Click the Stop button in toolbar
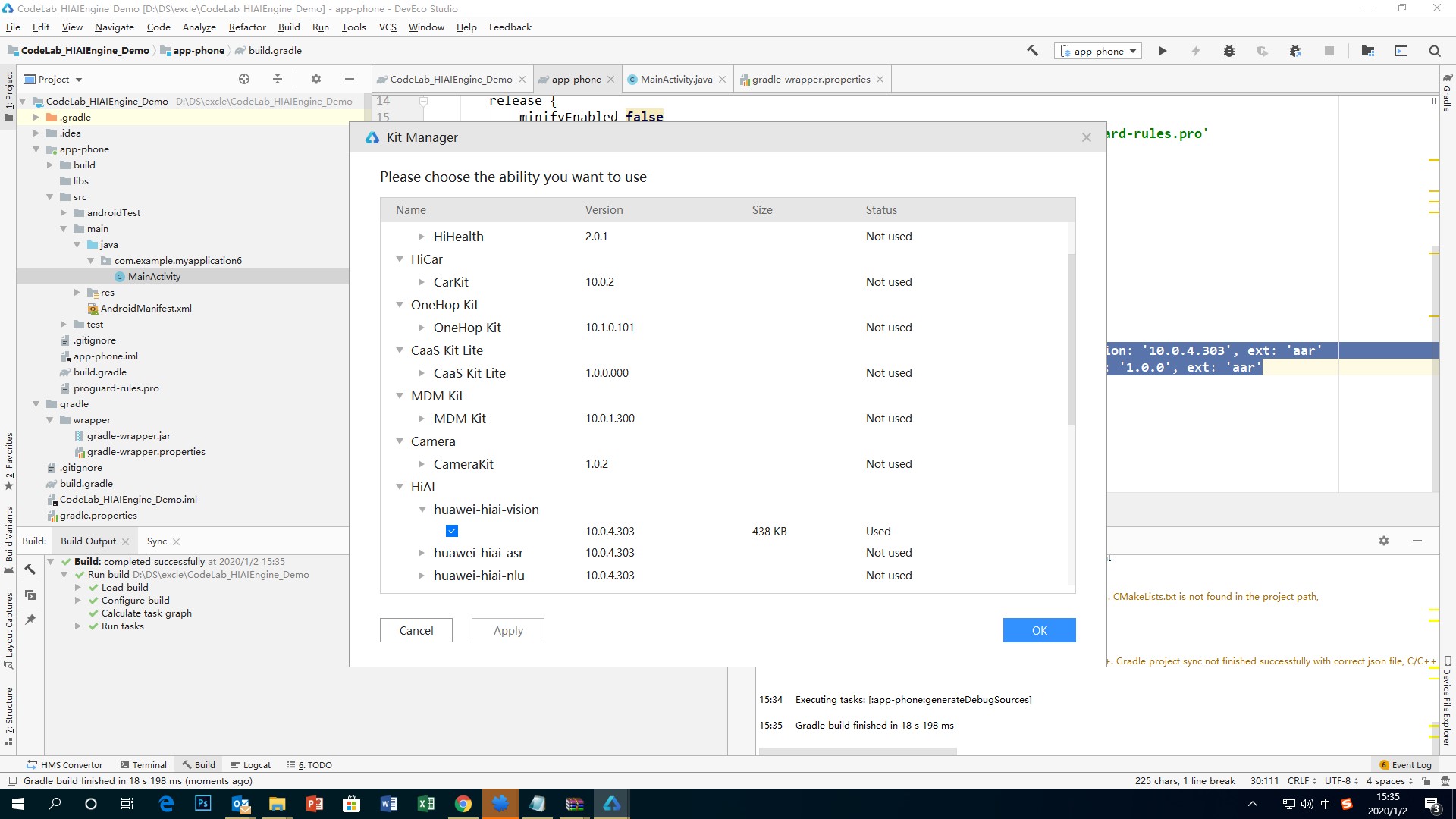1456x819 pixels. click(1329, 51)
